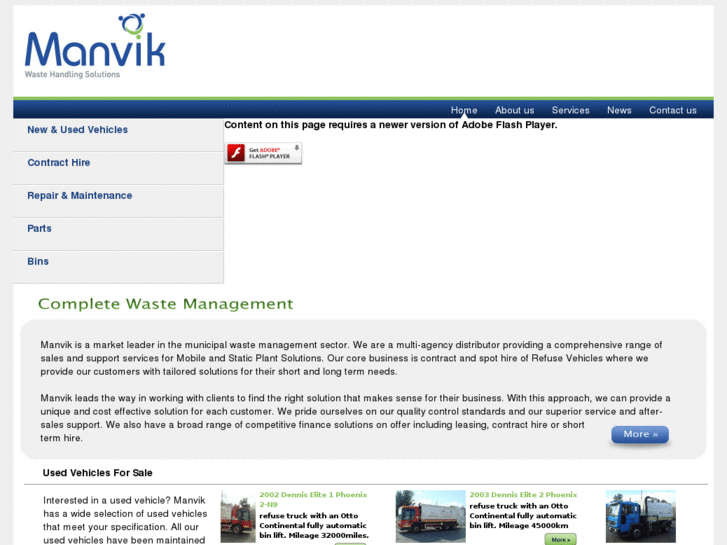The width and height of the screenshot is (727, 545).
Task: Open the 2003 Dennis Elite 2 Phoenix listing
Action: pyautogui.click(x=523, y=495)
